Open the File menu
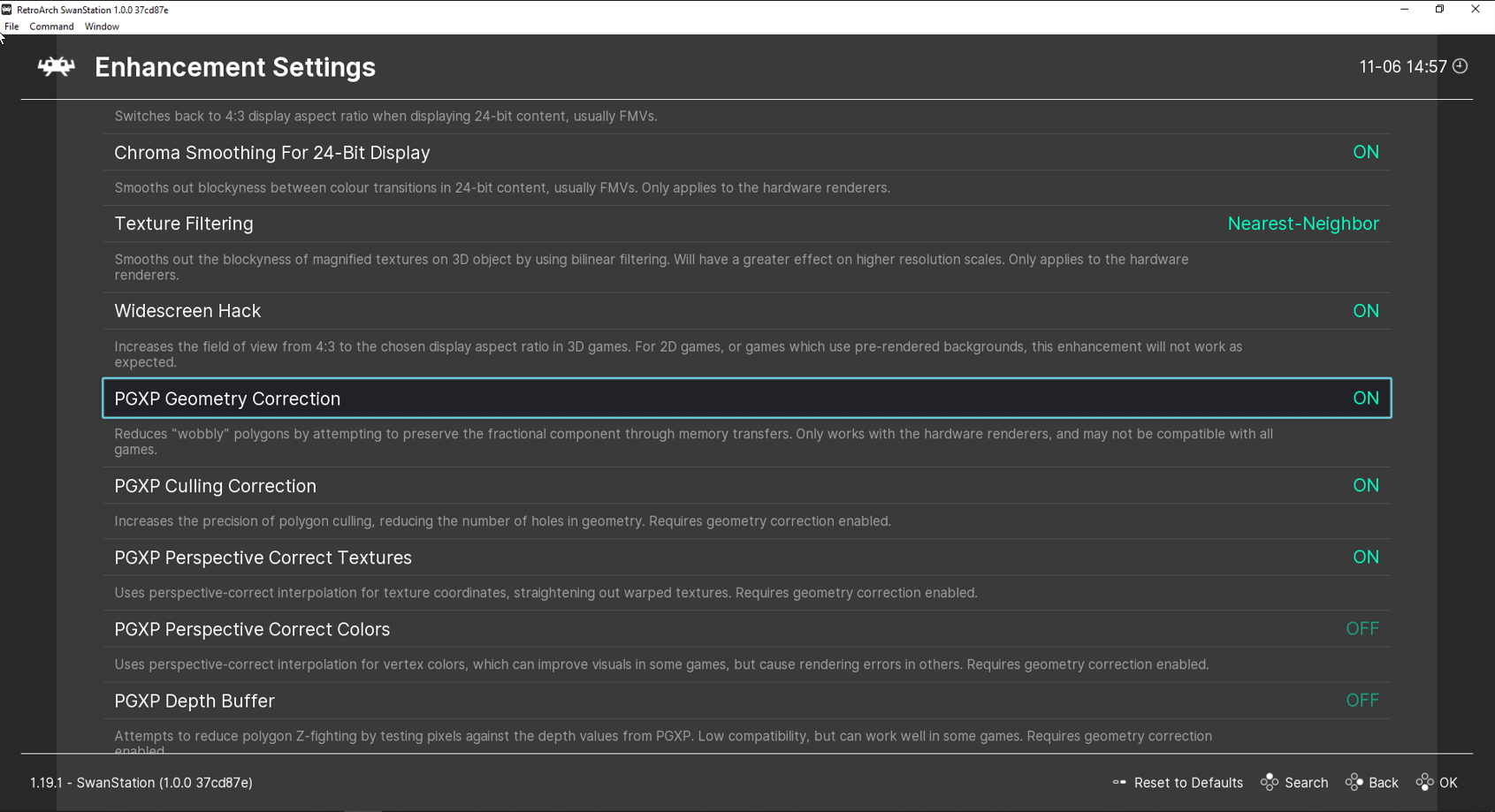This screenshot has height=812, width=1495. (x=11, y=27)
